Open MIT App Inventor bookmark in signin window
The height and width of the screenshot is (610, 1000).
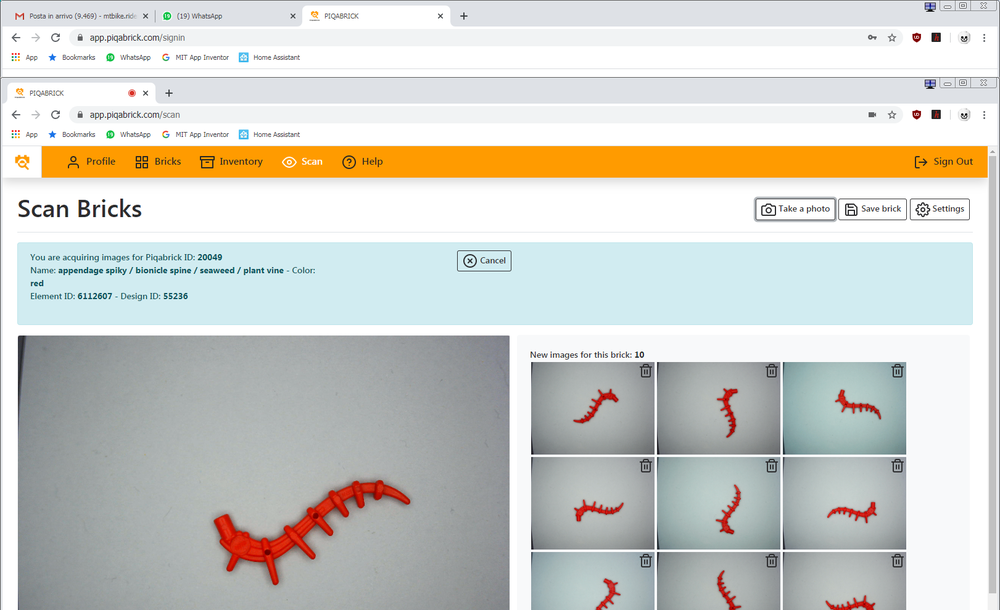coord(195,57)
